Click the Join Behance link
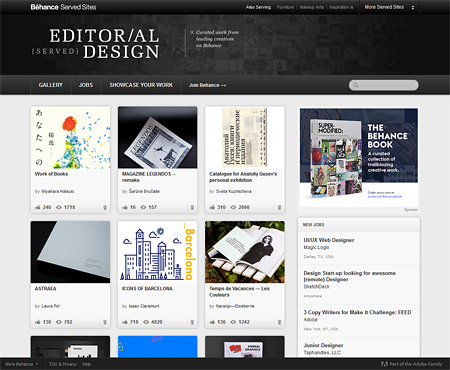 click(x=207, y=85)
